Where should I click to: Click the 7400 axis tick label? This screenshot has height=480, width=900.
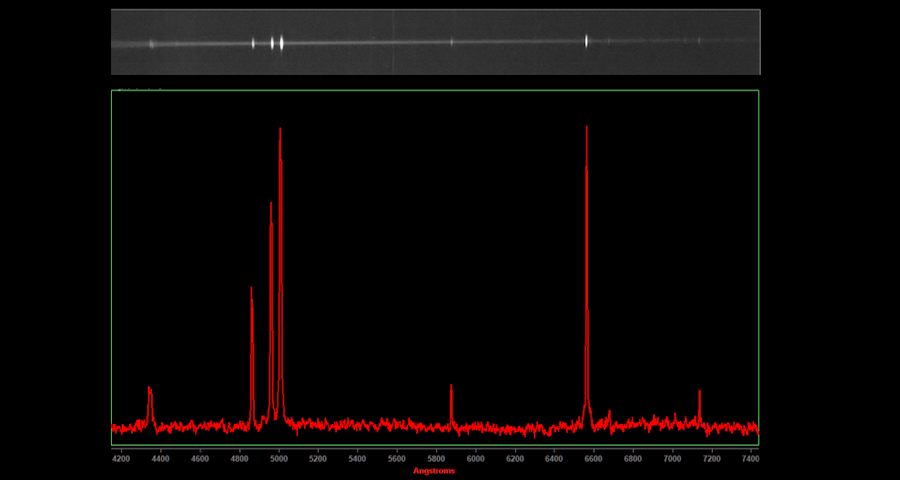click(x=751, y=459)
